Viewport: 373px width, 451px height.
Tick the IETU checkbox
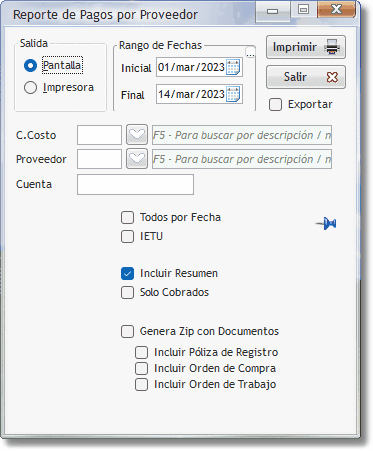pos(127,236)
